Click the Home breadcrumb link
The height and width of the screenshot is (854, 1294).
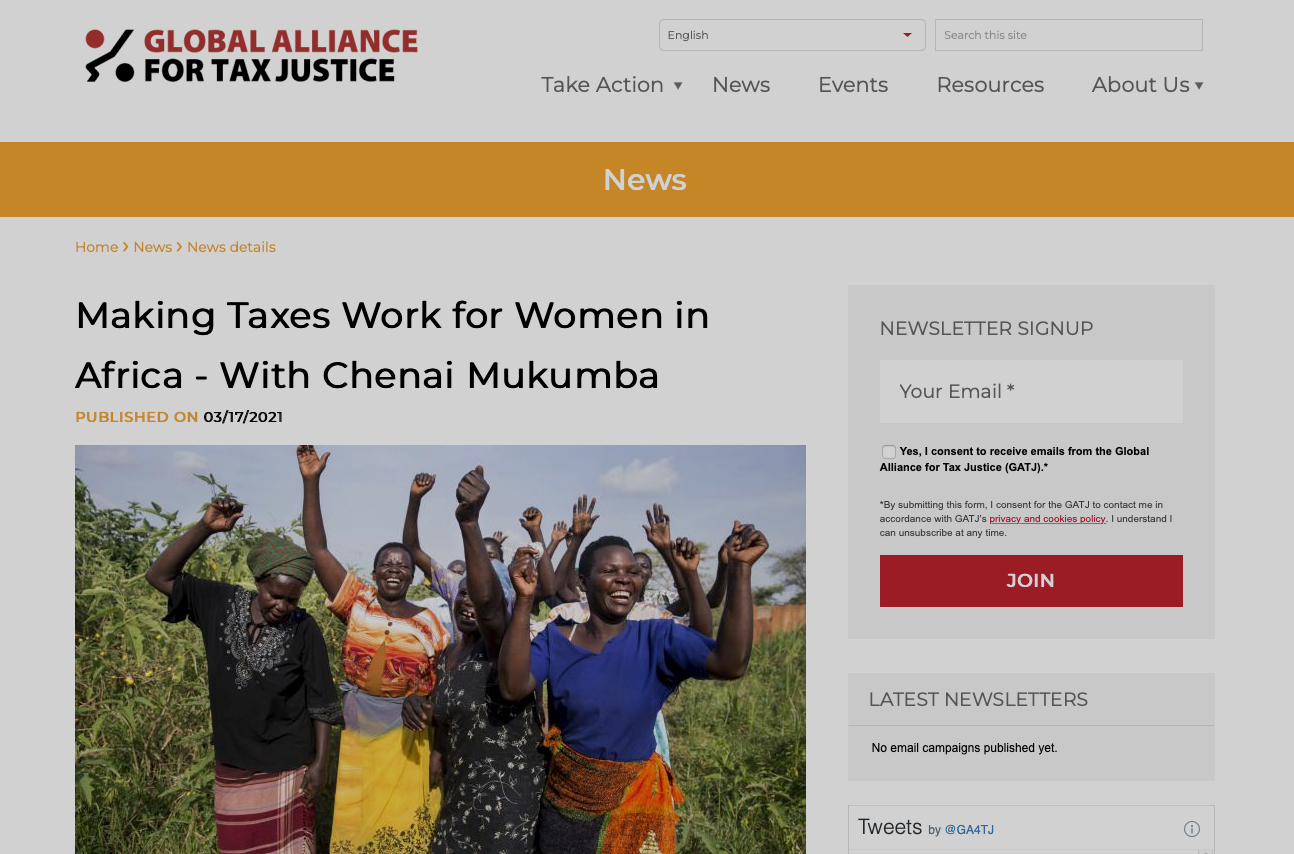pyautogui.click(x=97, y=247)
